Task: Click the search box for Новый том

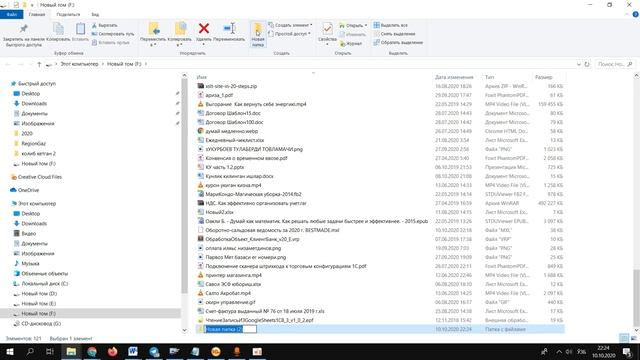Action: click(x=615, y=64)
